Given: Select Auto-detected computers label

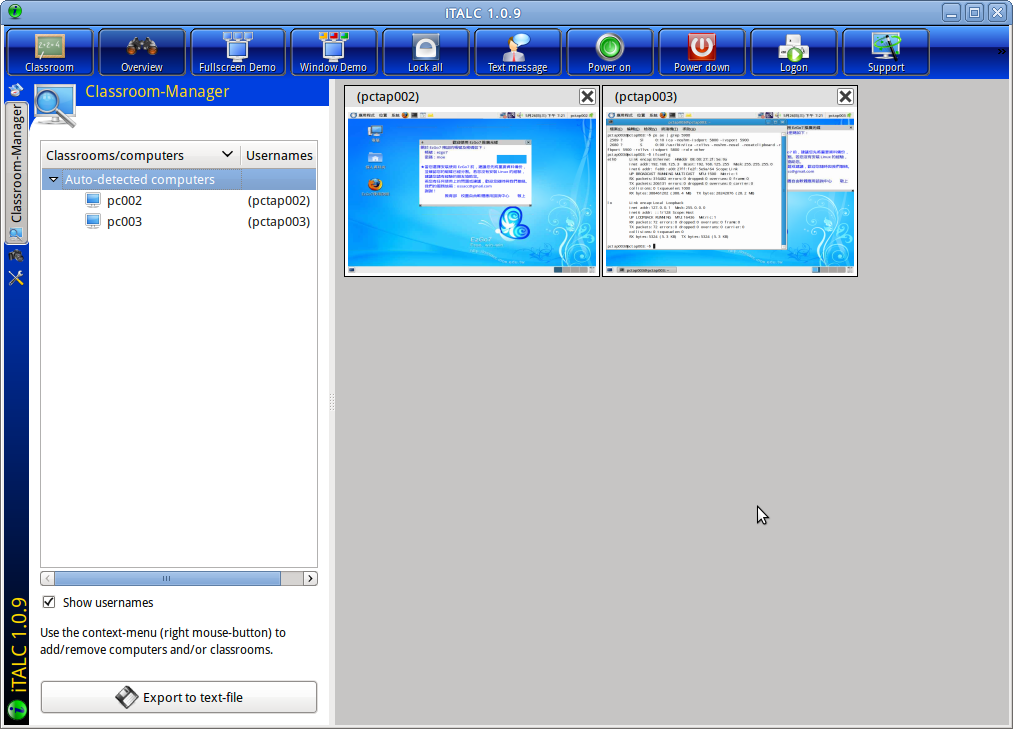Looking at the screenshot, I should [x=140, y=180].
